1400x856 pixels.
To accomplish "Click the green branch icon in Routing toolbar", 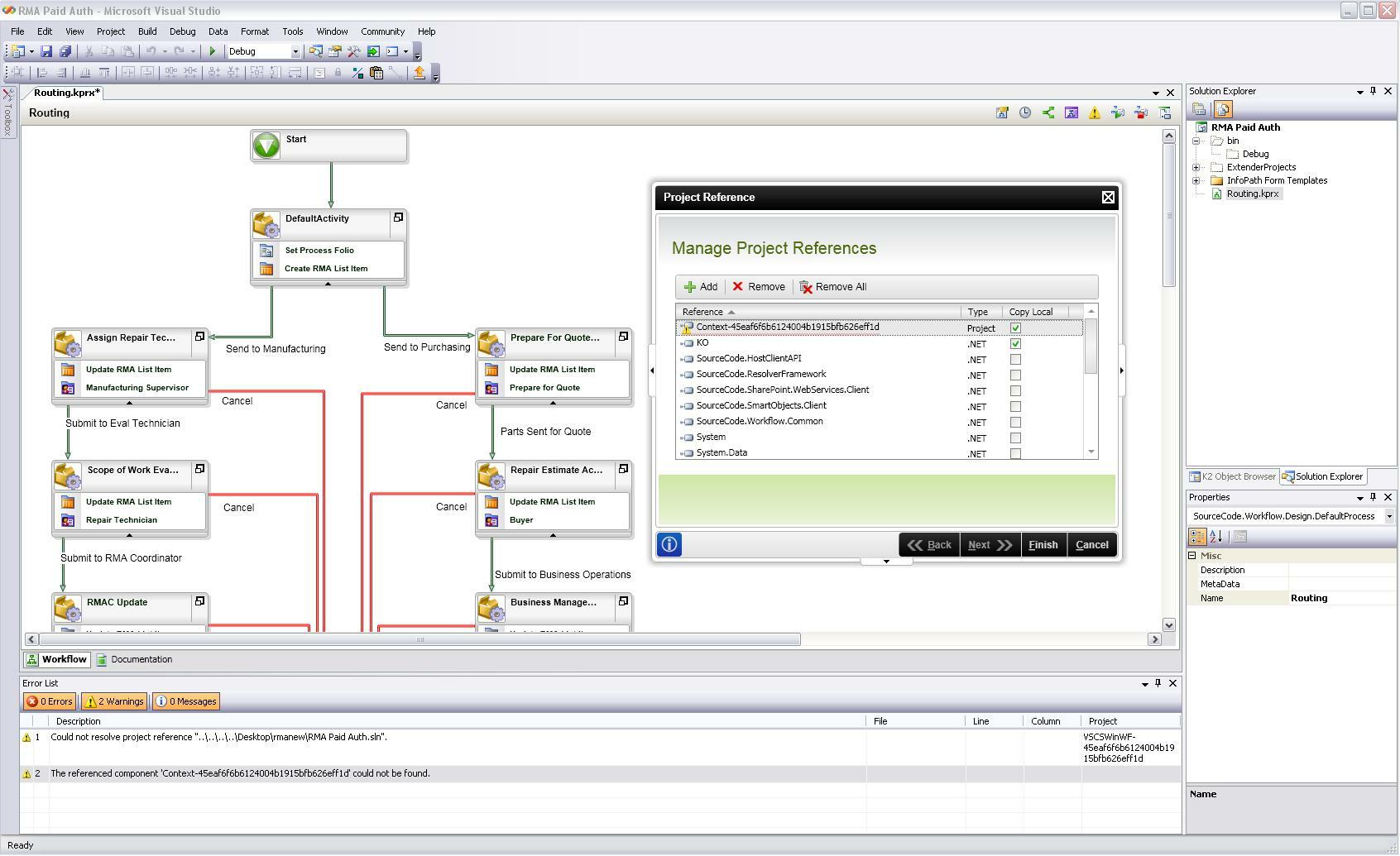I will pos(1048,112).
